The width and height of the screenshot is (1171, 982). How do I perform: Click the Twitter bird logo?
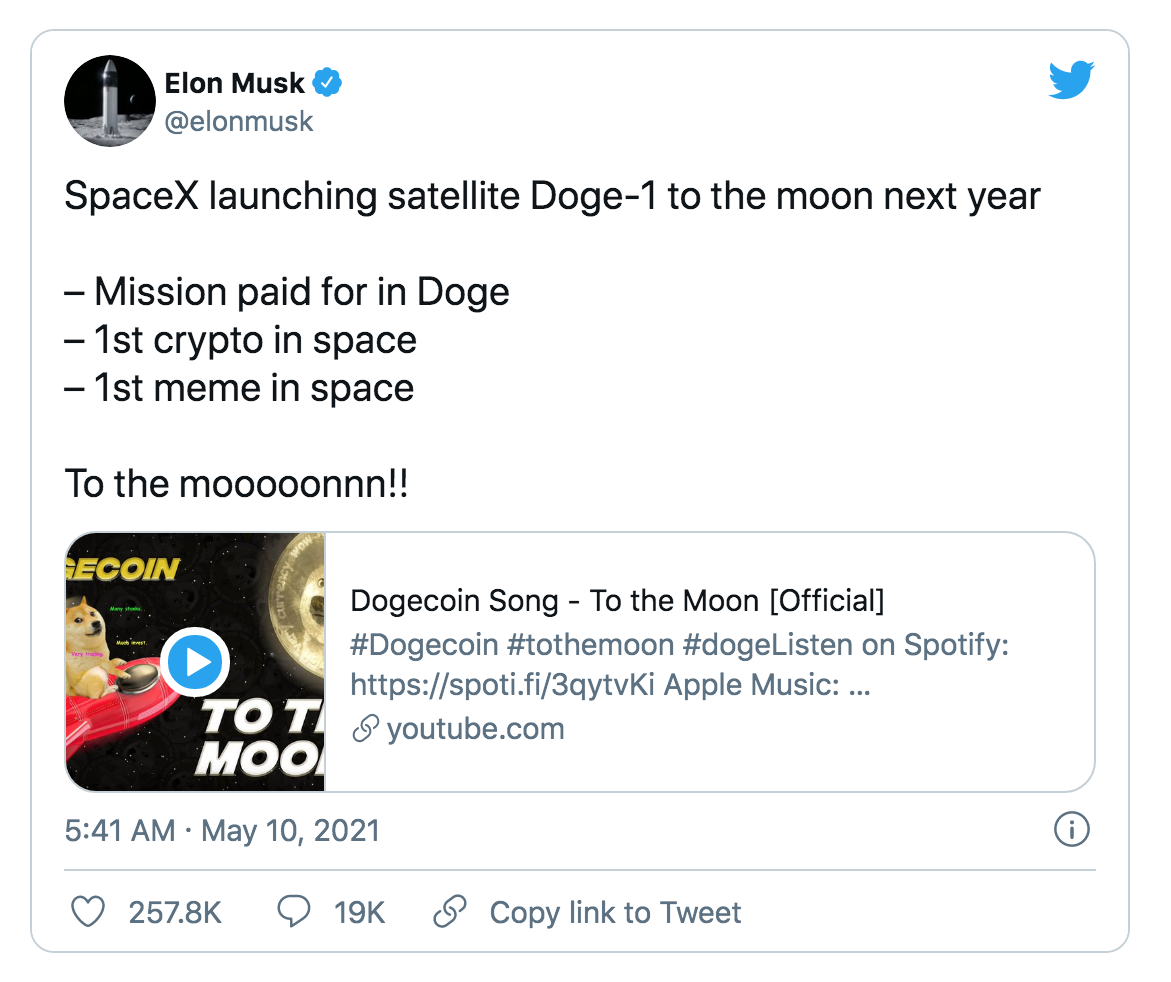1071,79
